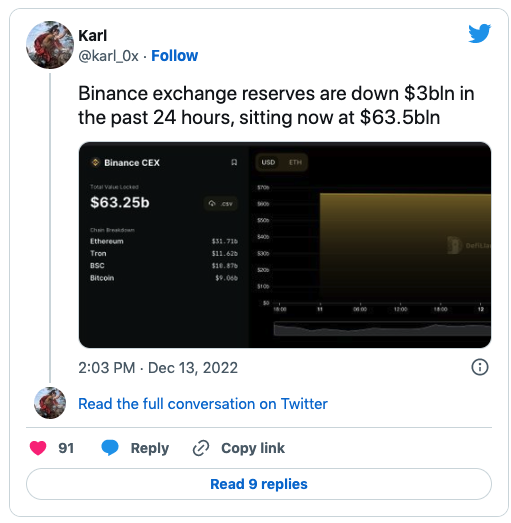The width and height of the screenshot is (511, 523).
Task: Open Karl's profile avatar at top
Action: 50,45
